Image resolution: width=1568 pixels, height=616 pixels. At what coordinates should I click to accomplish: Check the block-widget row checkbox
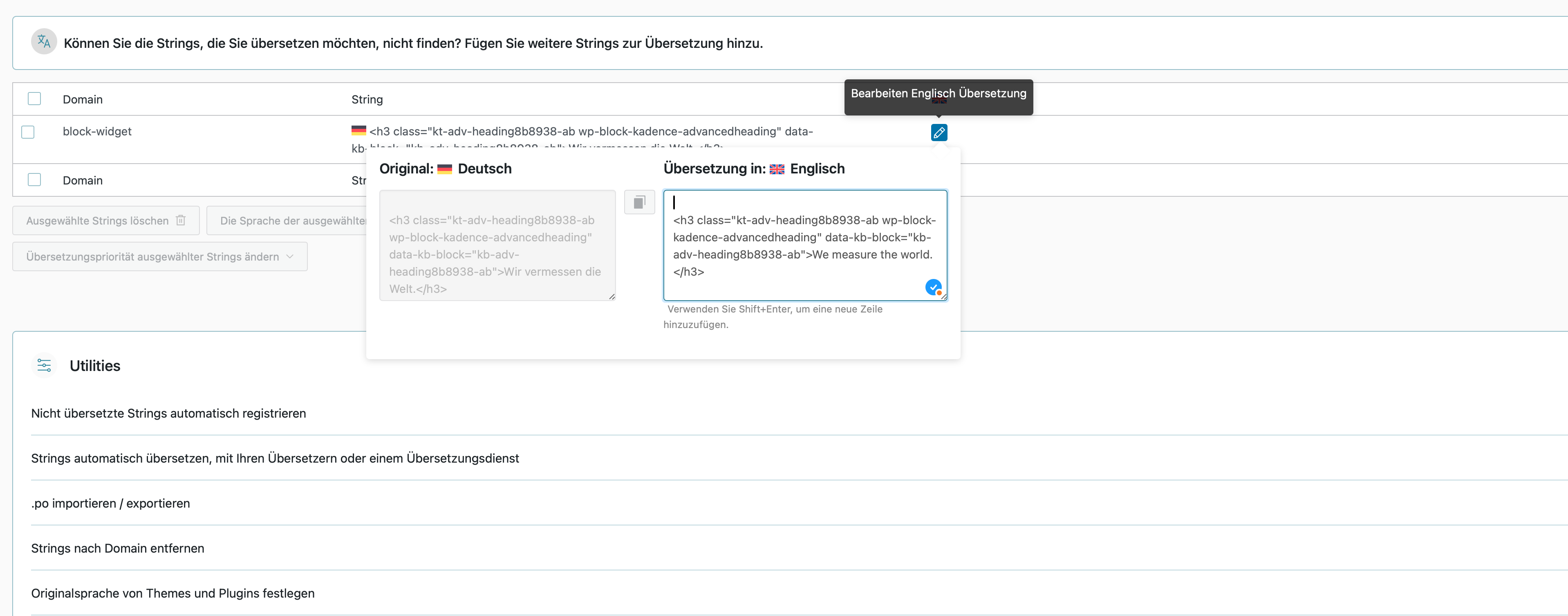click(x=28, y=132)
